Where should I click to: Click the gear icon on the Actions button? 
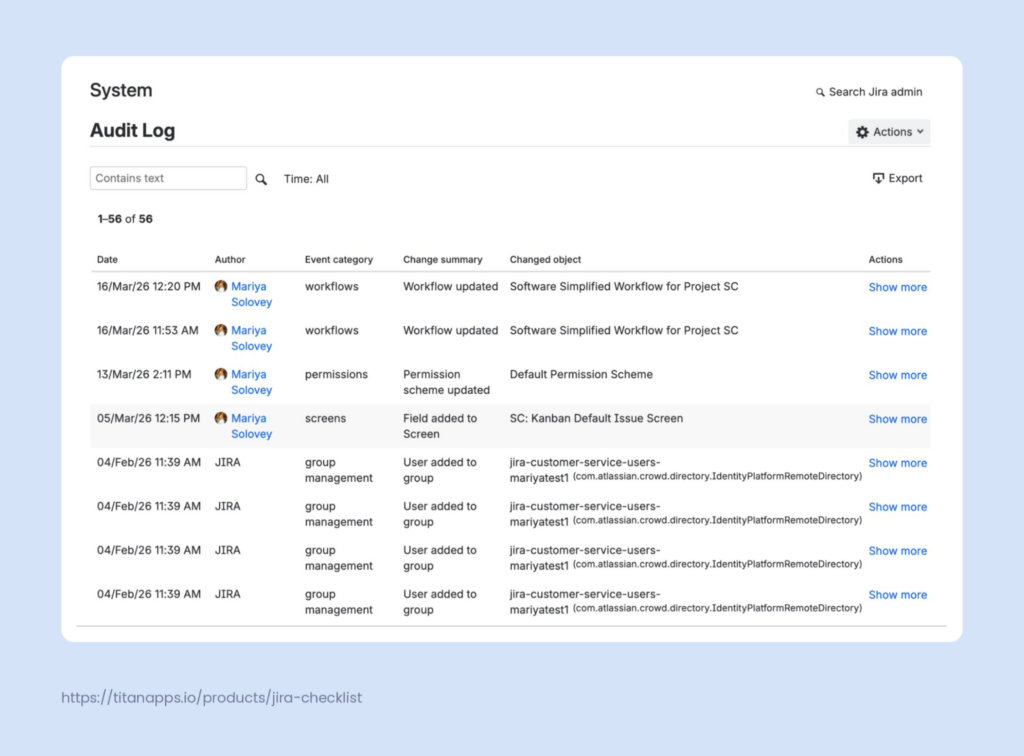point(861,131)
